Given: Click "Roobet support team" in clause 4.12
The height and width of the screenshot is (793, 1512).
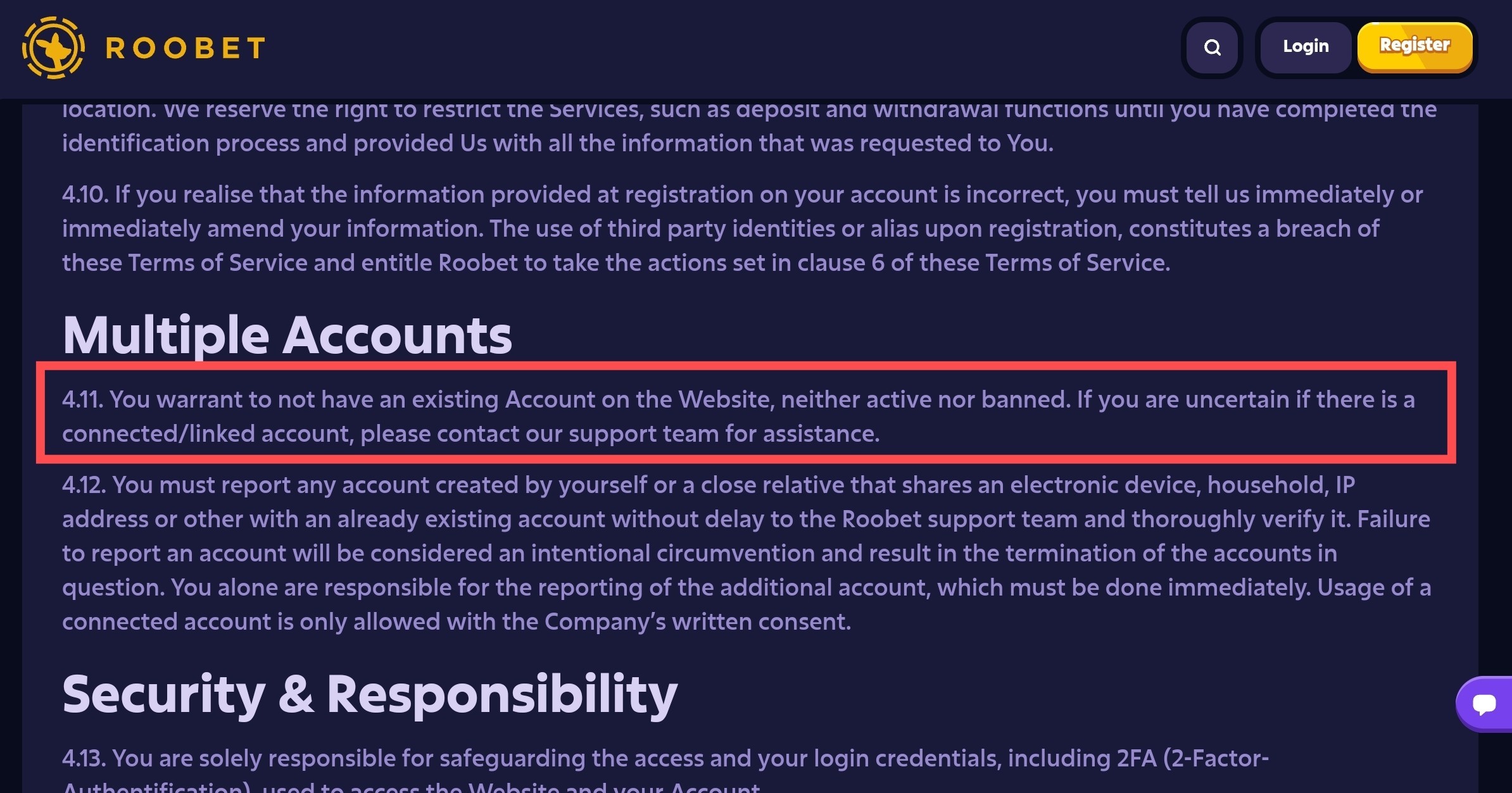Looking at the screenshot, I should (960, 520).
